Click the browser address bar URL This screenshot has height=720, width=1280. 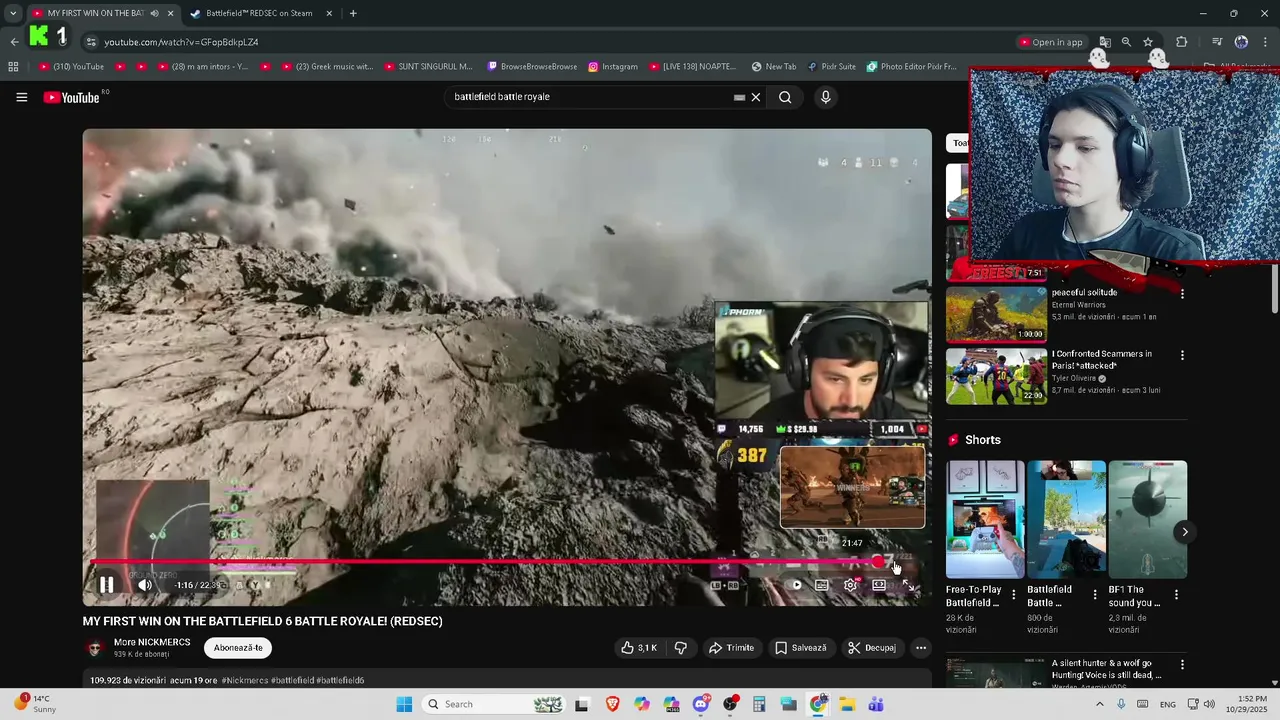tap(181, 42)
